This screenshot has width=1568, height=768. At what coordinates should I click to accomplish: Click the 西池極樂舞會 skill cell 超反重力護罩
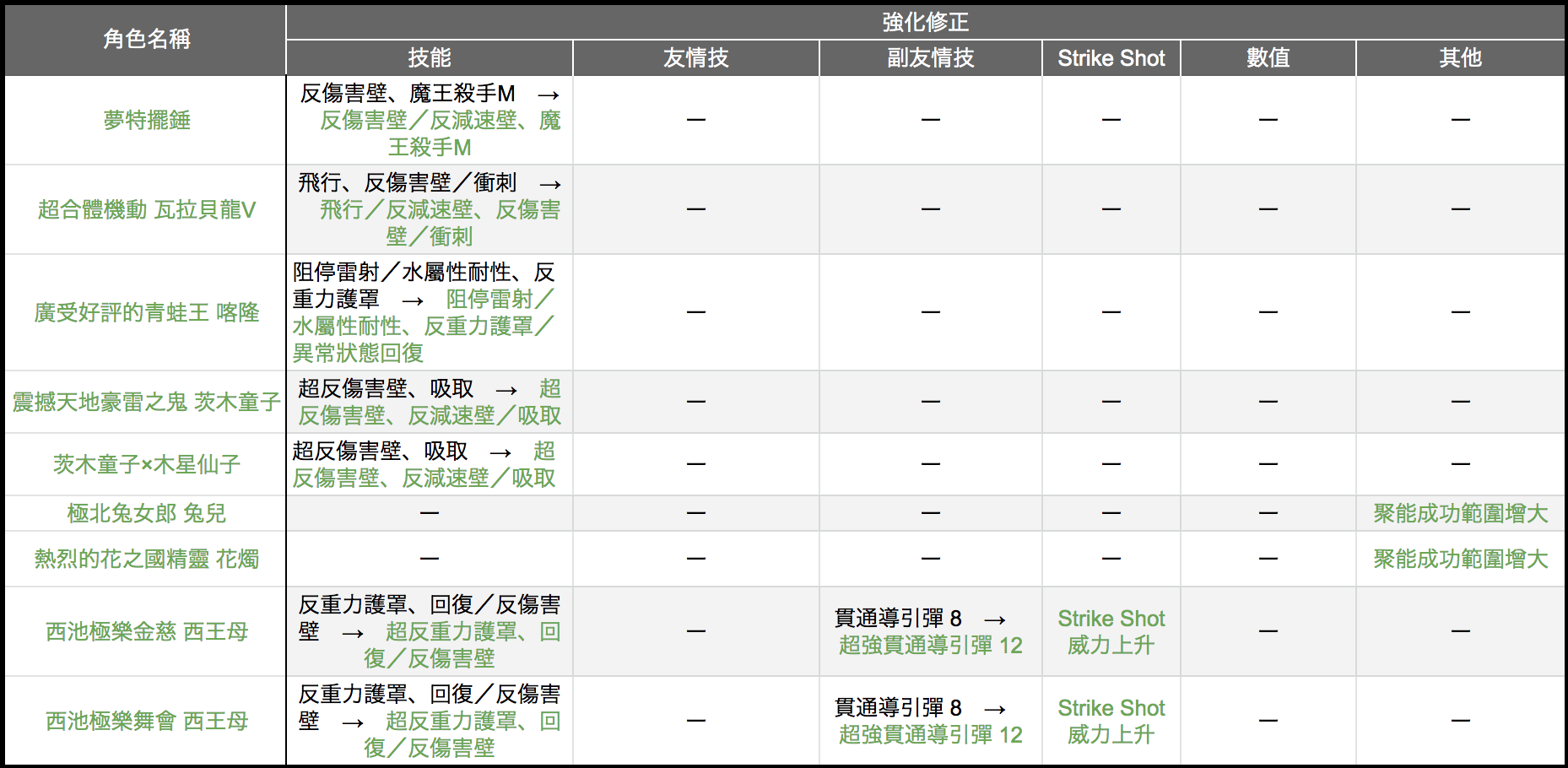point(430,722)
